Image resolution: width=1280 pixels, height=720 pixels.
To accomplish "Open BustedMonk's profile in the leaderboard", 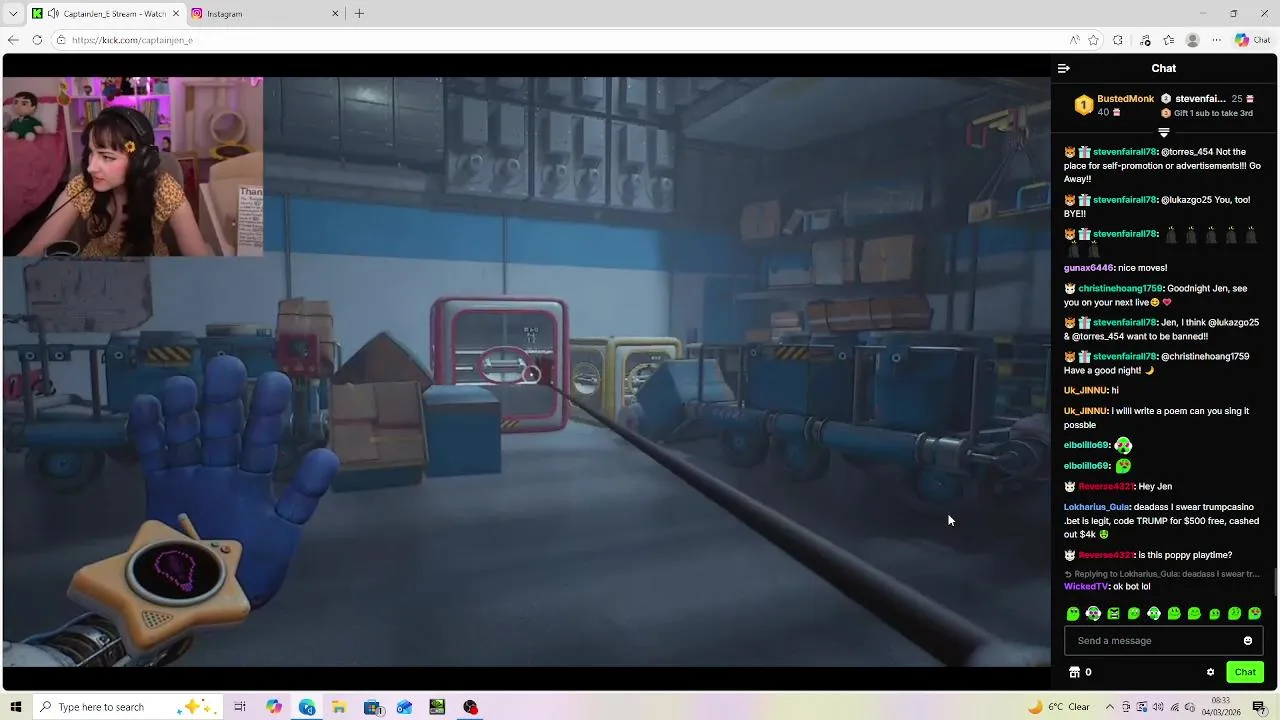I will (x=1125, y=99).
